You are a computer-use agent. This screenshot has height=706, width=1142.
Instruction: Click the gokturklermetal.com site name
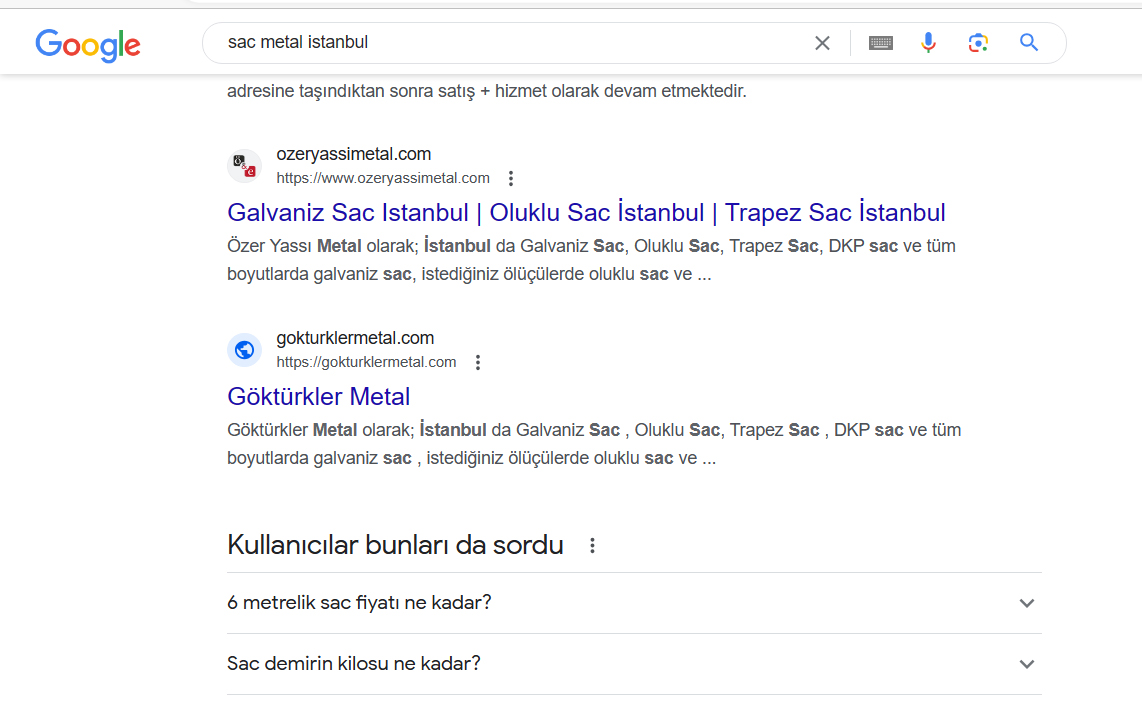coord(355,338)
